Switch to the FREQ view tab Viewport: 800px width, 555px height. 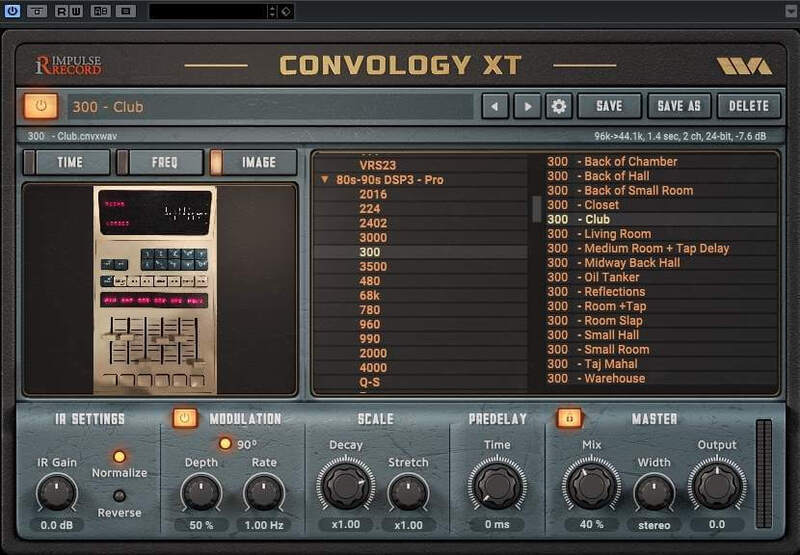[x=163, y=162]
